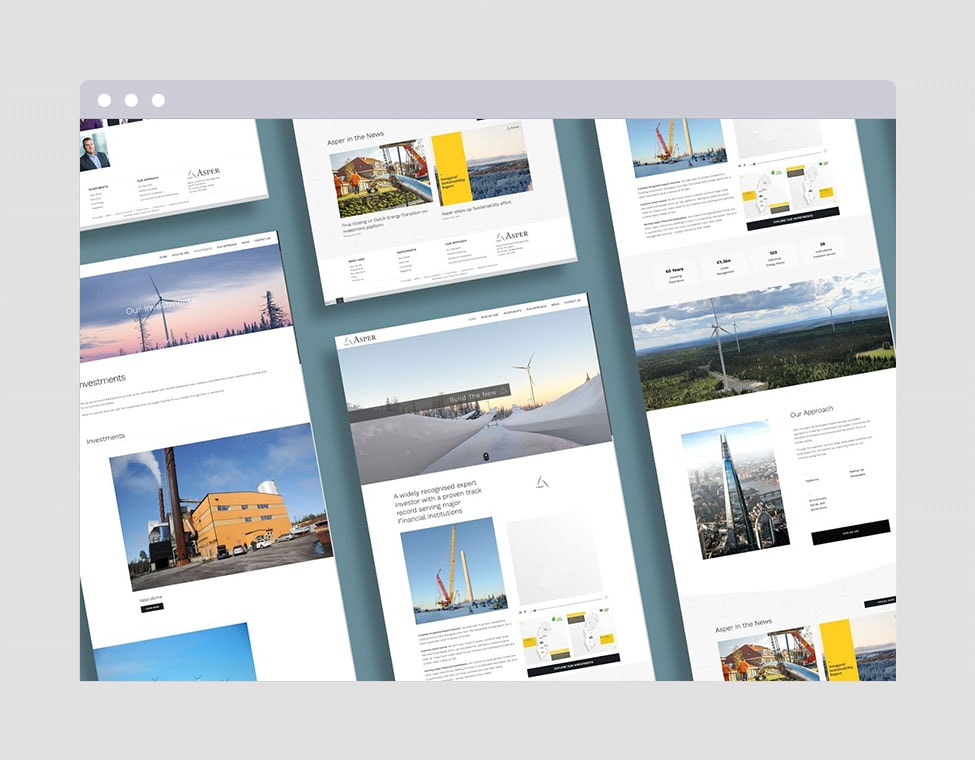Open the orange factory building photo

pos(221,507)
